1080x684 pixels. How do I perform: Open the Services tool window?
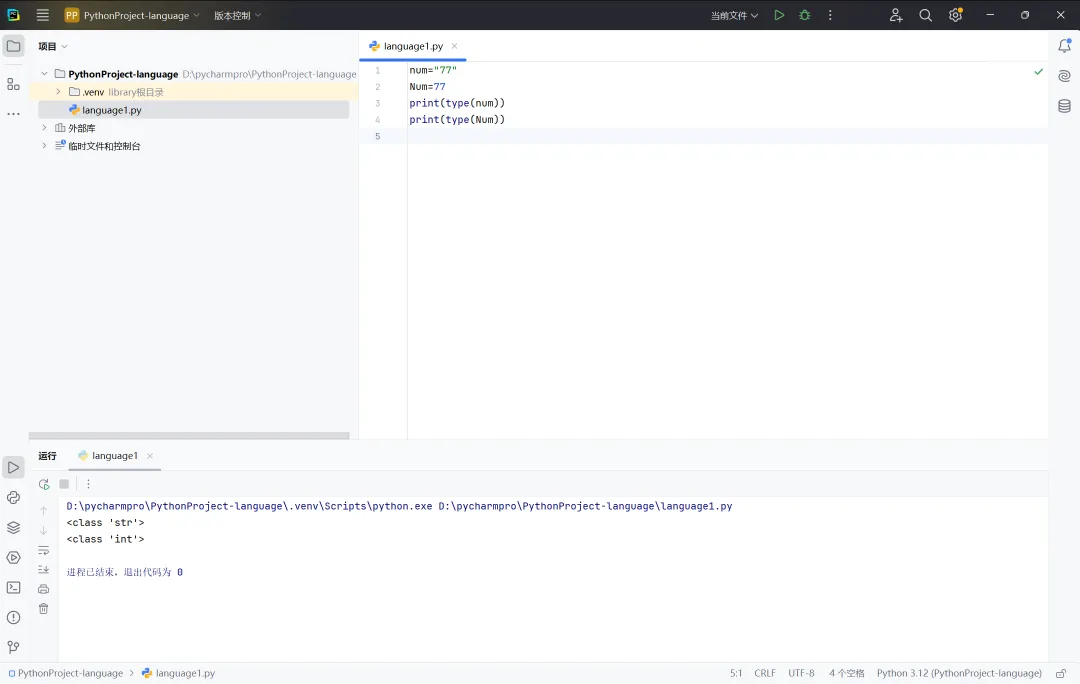[13, 557]
